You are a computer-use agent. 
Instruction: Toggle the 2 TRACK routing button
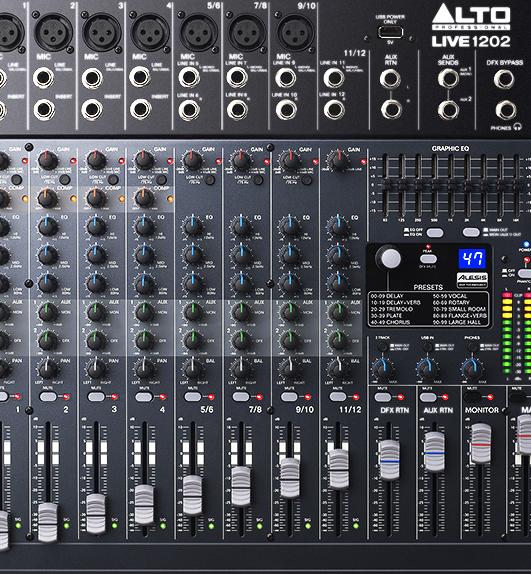click(x=382, y=346)
